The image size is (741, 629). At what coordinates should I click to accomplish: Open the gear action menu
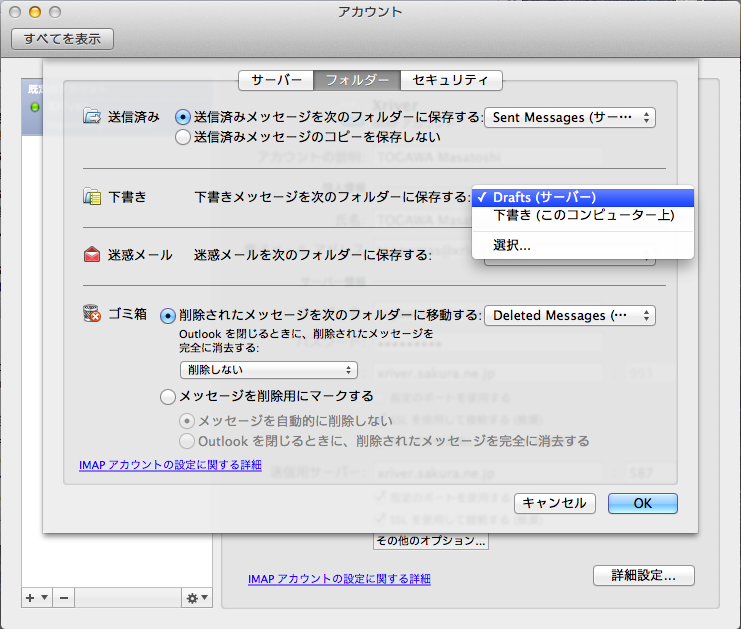pyautogui.click(x=196, y=597)
